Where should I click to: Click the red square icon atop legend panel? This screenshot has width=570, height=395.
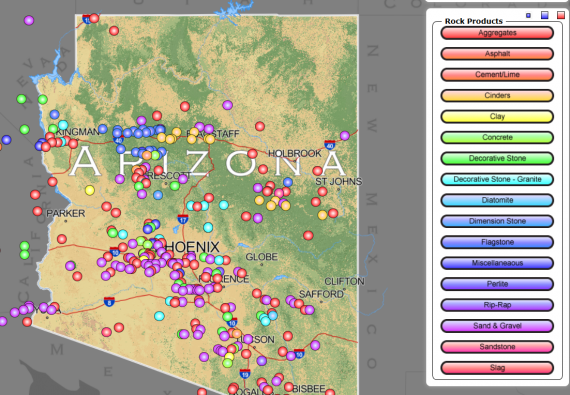point(561,15)
